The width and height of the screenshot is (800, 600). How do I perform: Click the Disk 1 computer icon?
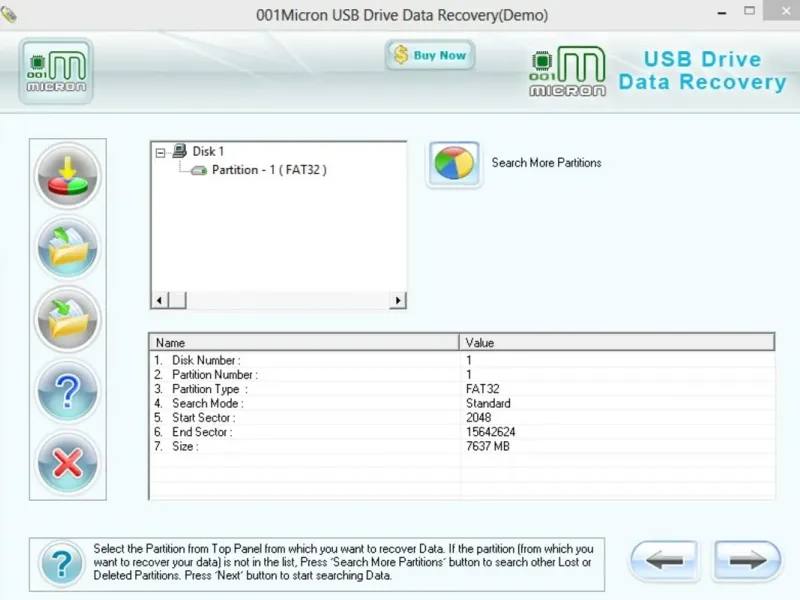click(180, 151)
